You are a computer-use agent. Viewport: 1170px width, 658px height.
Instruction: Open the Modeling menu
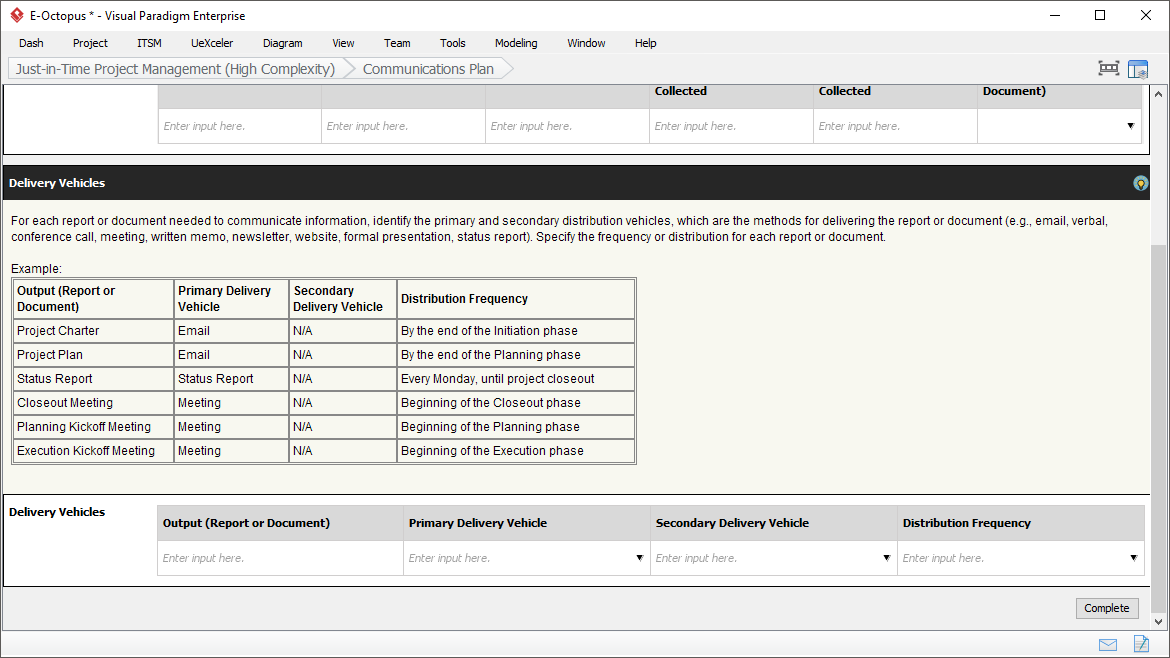[x=516, y=43]
